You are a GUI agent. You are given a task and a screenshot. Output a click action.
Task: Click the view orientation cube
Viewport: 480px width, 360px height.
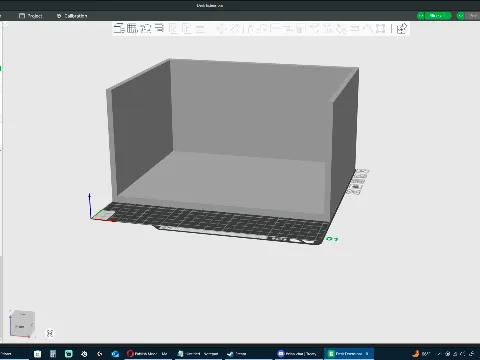tap(22, 323)
